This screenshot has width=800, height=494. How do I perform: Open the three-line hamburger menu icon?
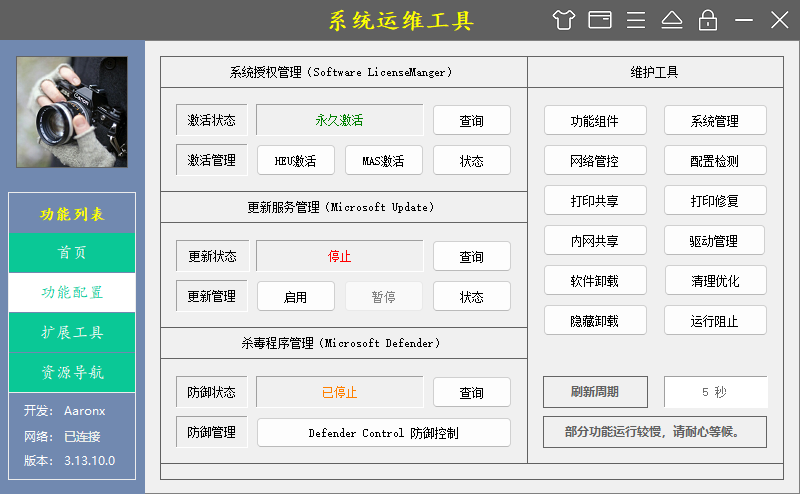636,20
